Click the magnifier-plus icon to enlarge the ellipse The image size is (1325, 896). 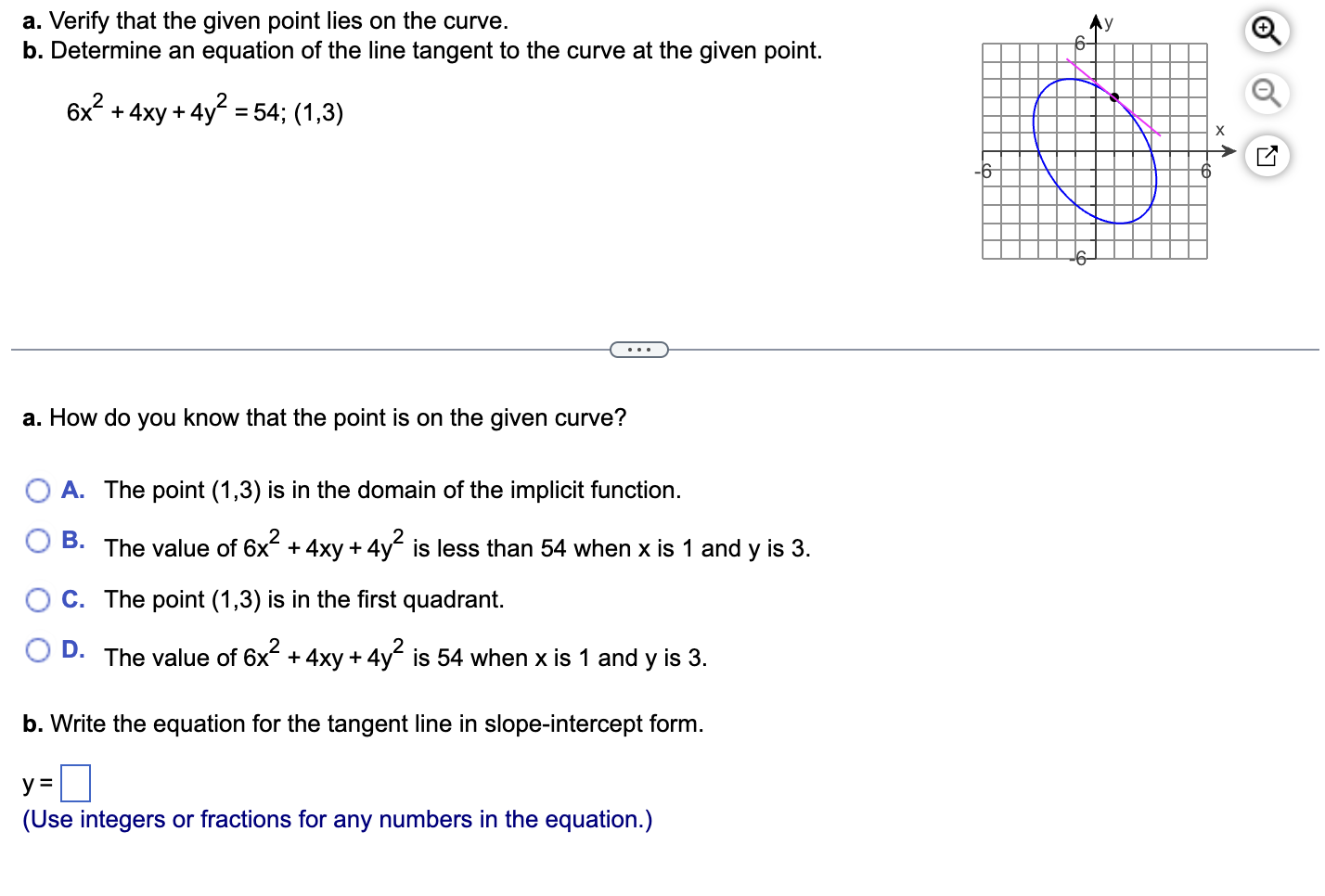pos(1267,31)
